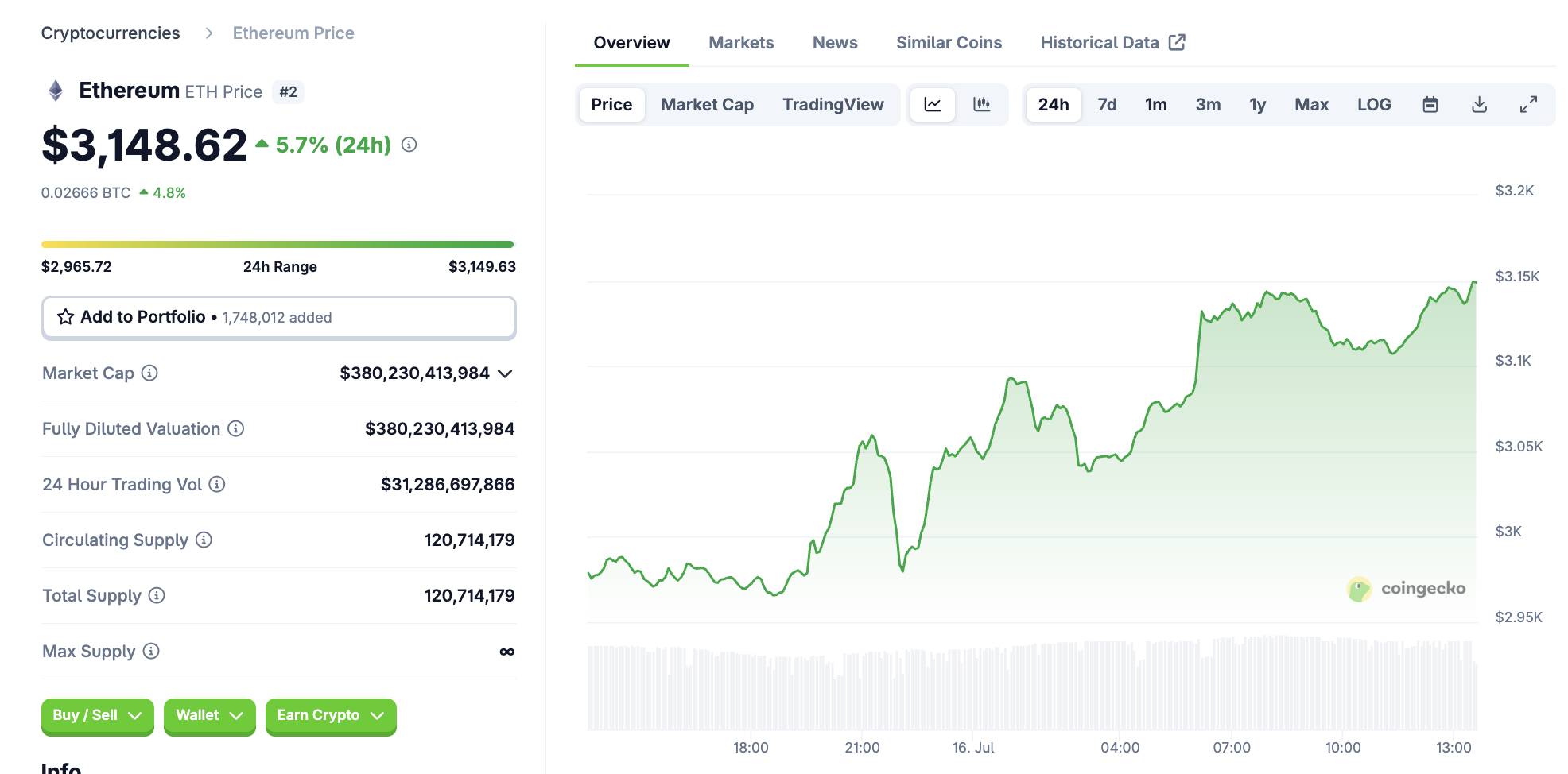Open the Wallet dropdown
This screenshot has width=1568, height=774.
[209, 715]
